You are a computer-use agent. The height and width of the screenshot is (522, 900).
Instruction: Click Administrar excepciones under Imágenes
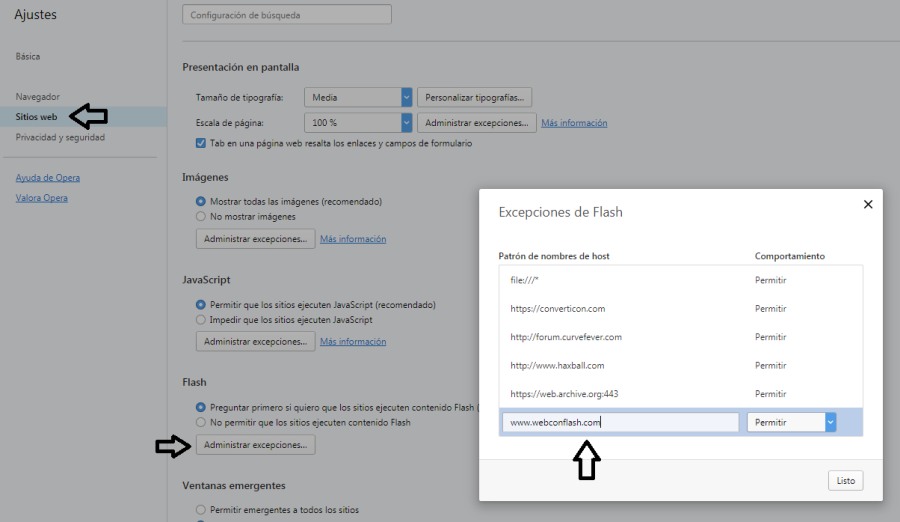[x=255, y=239]
